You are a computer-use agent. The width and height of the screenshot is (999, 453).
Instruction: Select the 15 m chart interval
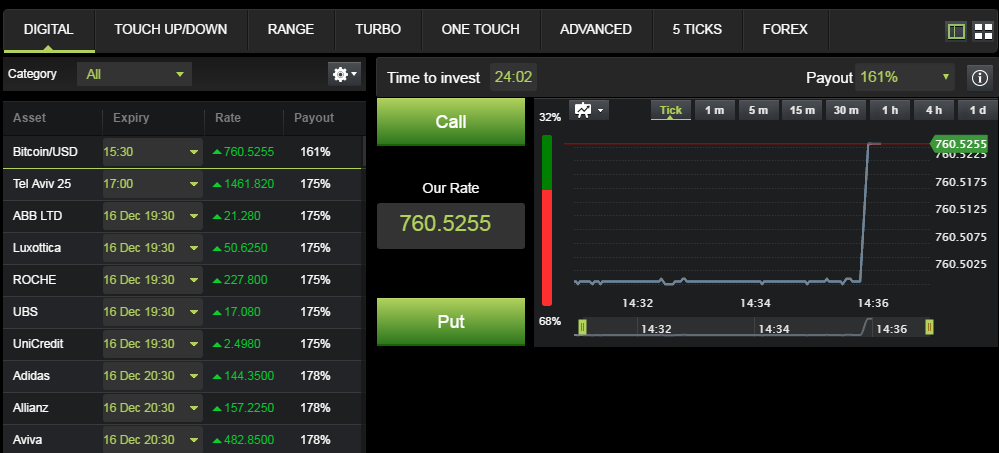pyautogui.click(x=802, y=110)
